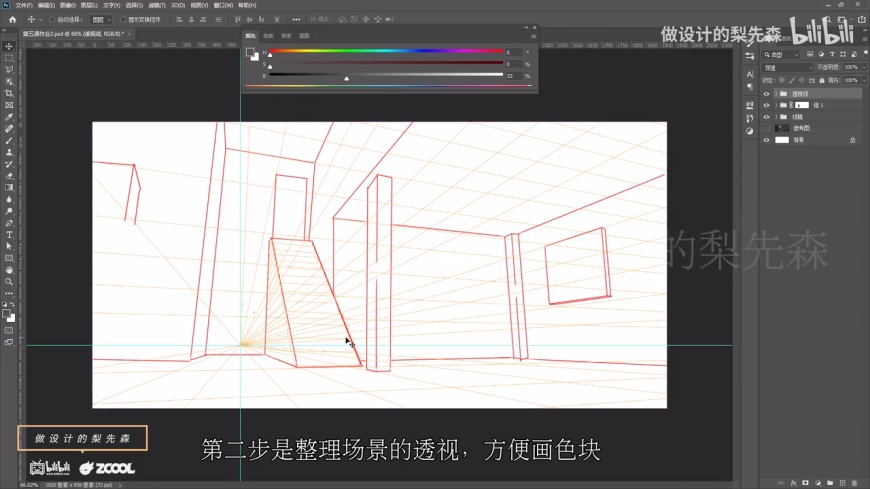Toggle layer filtering on/off switch
This screenshot has height=489, width=870.
(866, 54)
